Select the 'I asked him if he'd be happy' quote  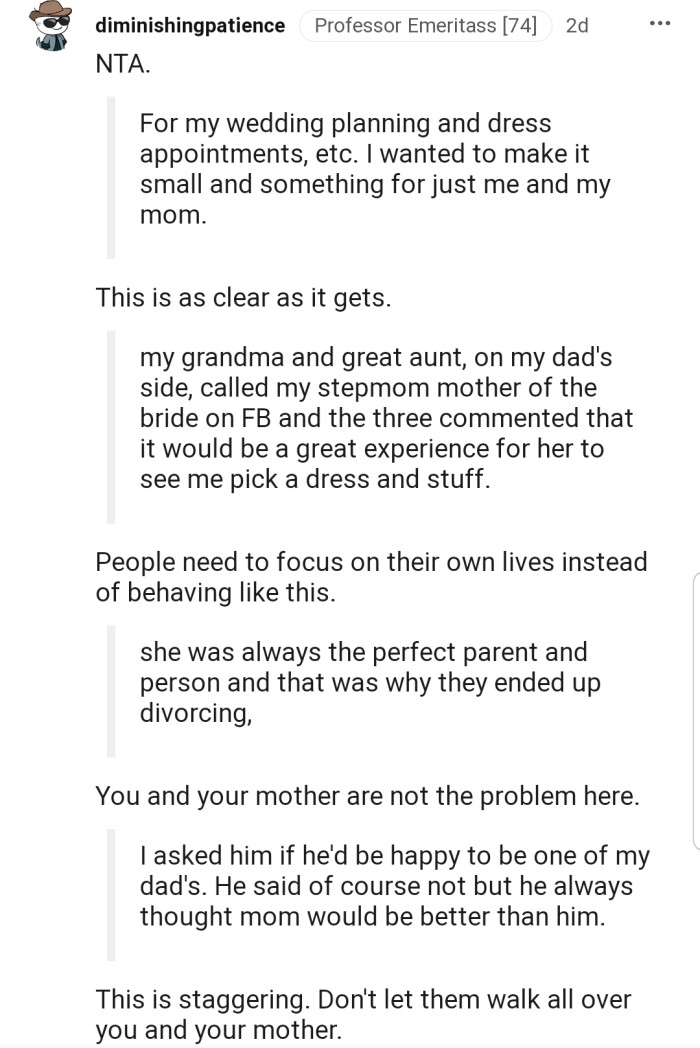394,886
